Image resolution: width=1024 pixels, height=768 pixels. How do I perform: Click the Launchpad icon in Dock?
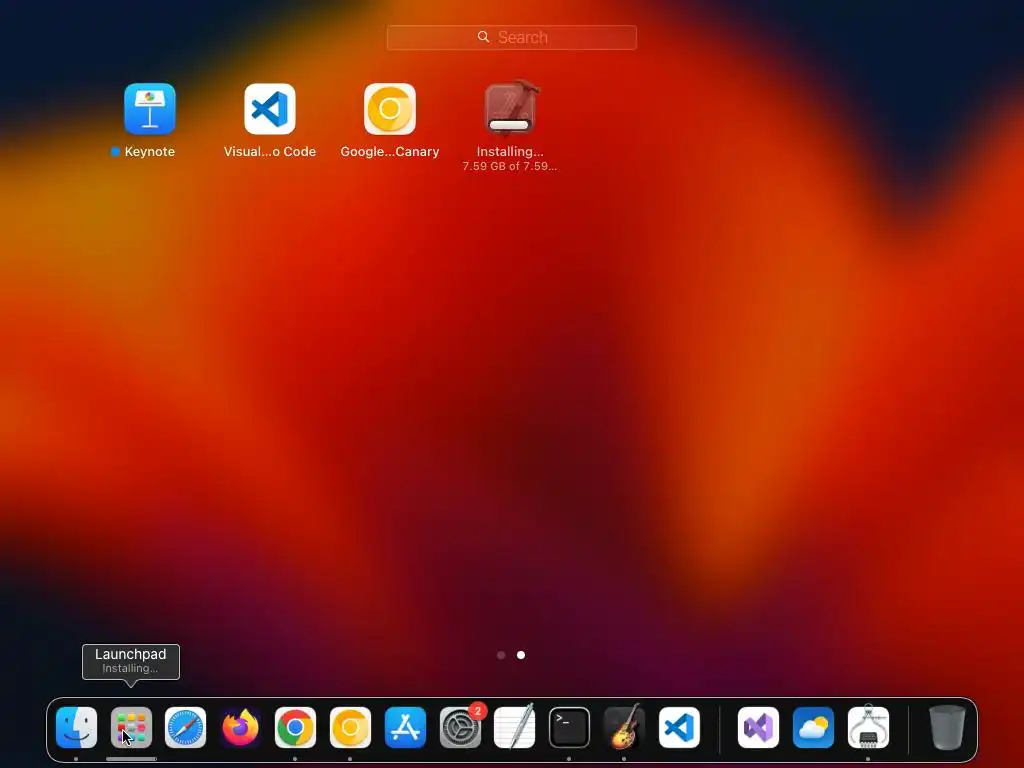click(x=131, y=727)
